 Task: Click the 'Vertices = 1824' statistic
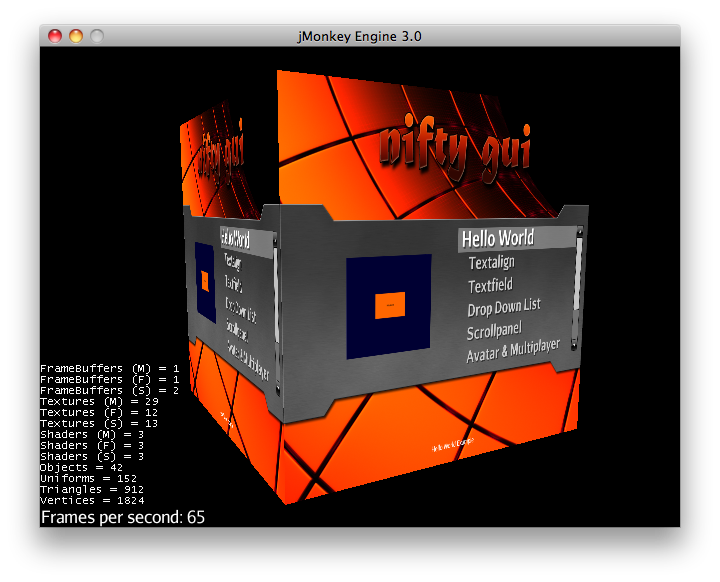pos(92,500)
